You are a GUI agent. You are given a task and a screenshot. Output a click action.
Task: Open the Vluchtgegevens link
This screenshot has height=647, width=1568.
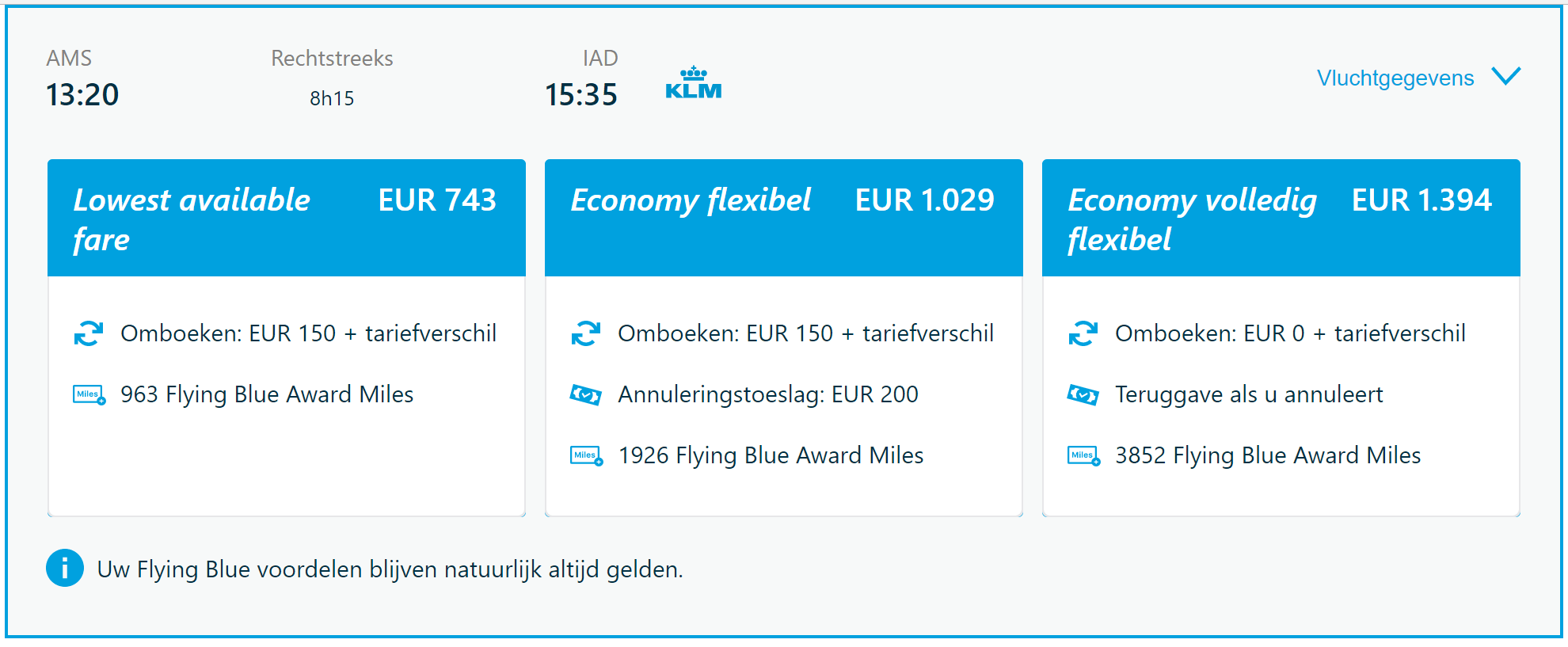[1395, 78]
